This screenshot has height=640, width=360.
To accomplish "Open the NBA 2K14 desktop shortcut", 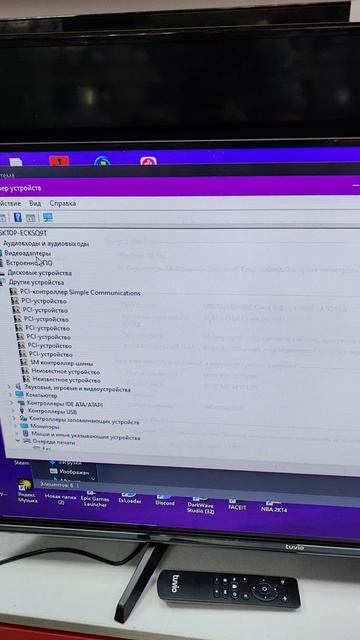I will click(274, 506).
